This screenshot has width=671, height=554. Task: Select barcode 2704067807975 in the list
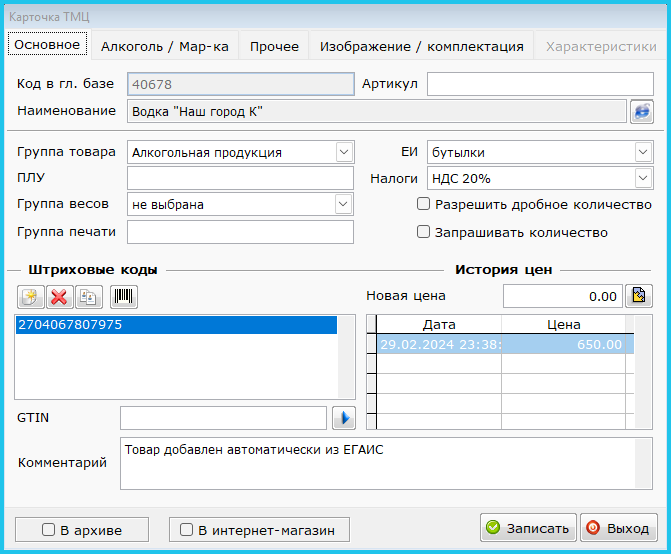click(176, 325)
